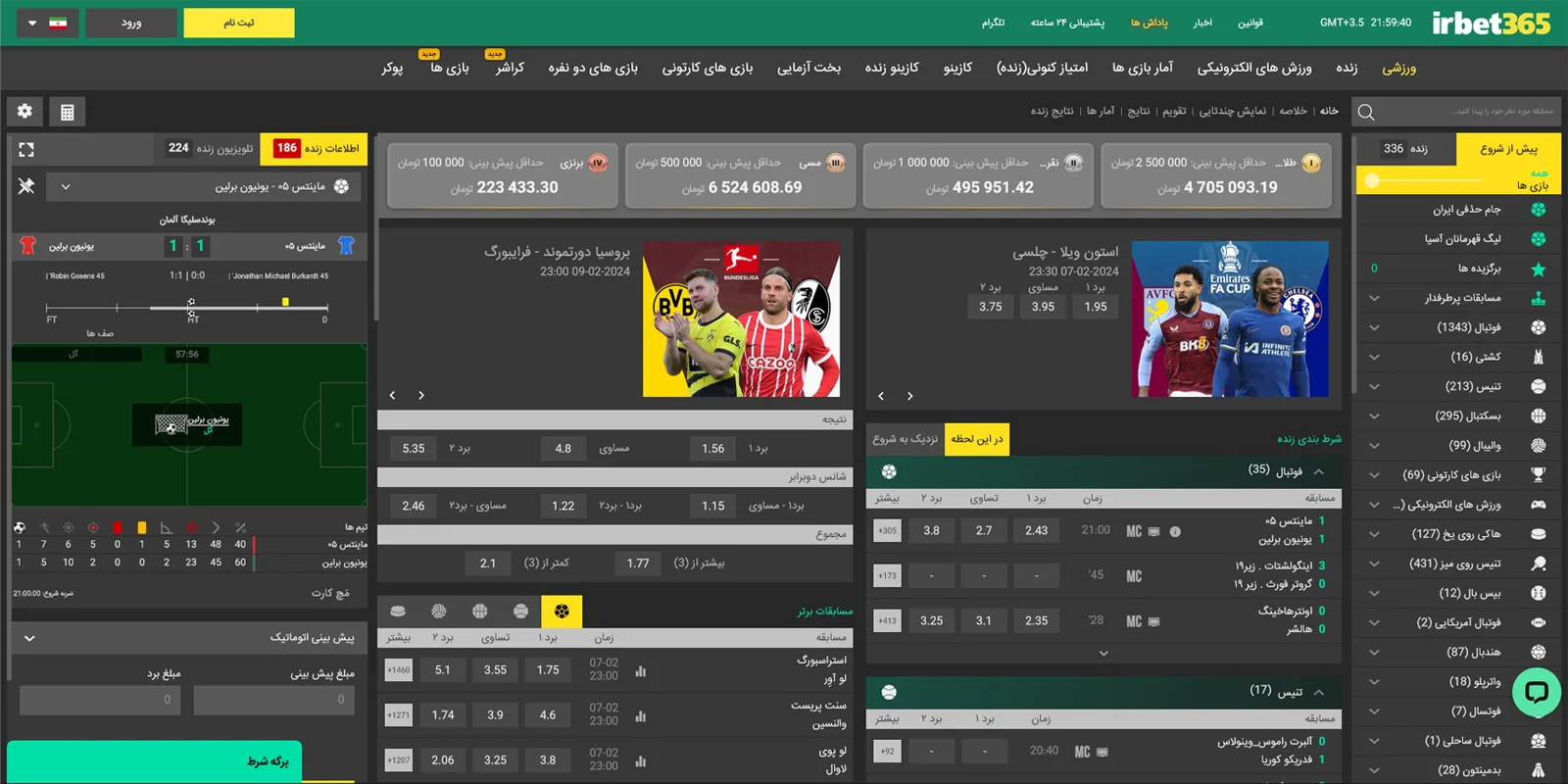
Task: Click info icon on ماینتس ۰۵ live row
Action: 1175,532
